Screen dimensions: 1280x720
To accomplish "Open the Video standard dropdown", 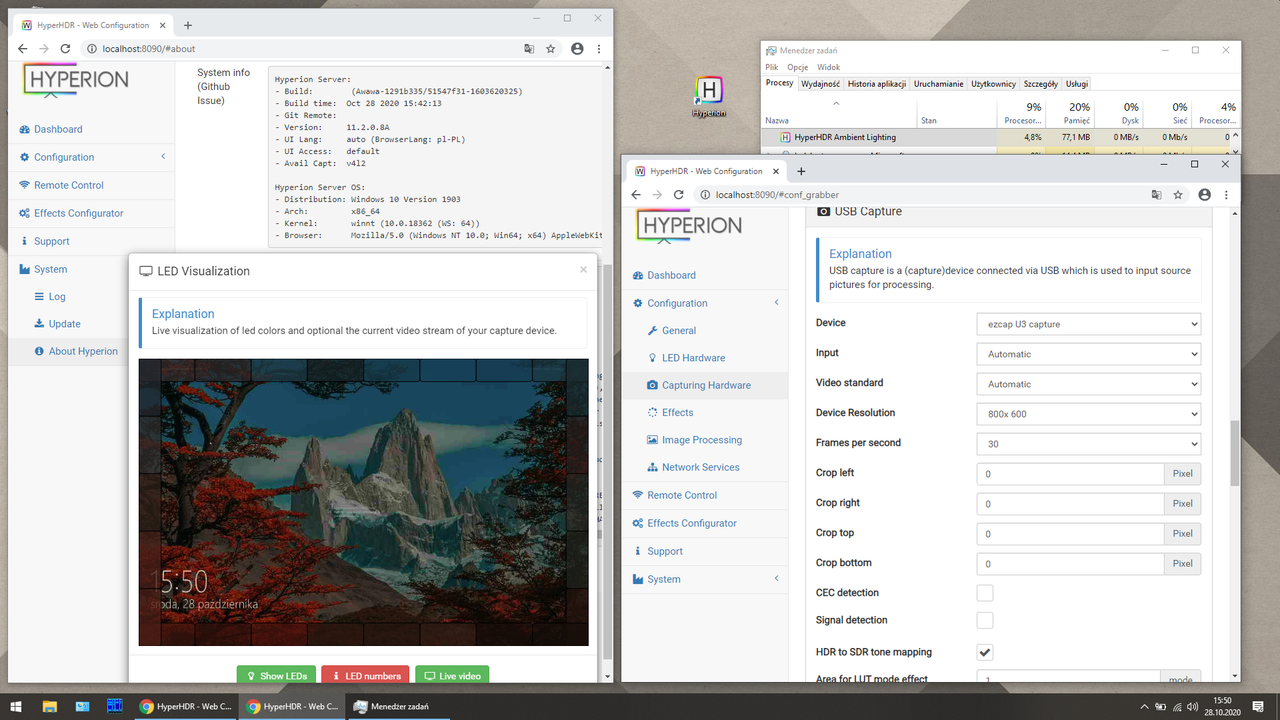I will [1088, 384].
